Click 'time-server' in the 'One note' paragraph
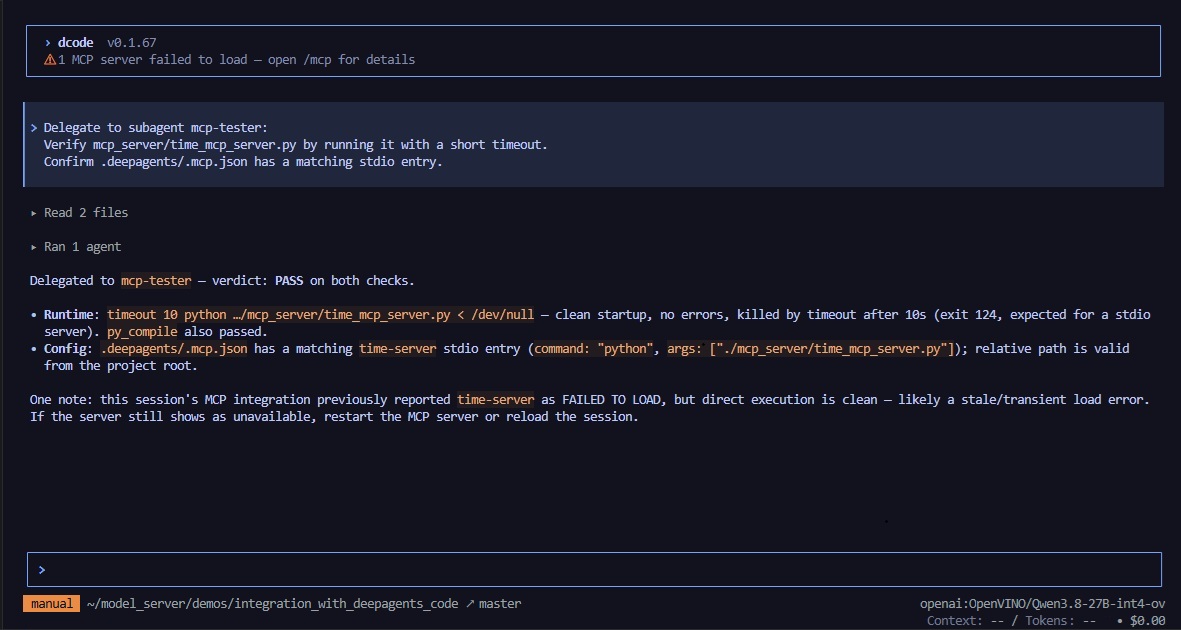This screenshot has width=1181, height=630. (496, 399)
